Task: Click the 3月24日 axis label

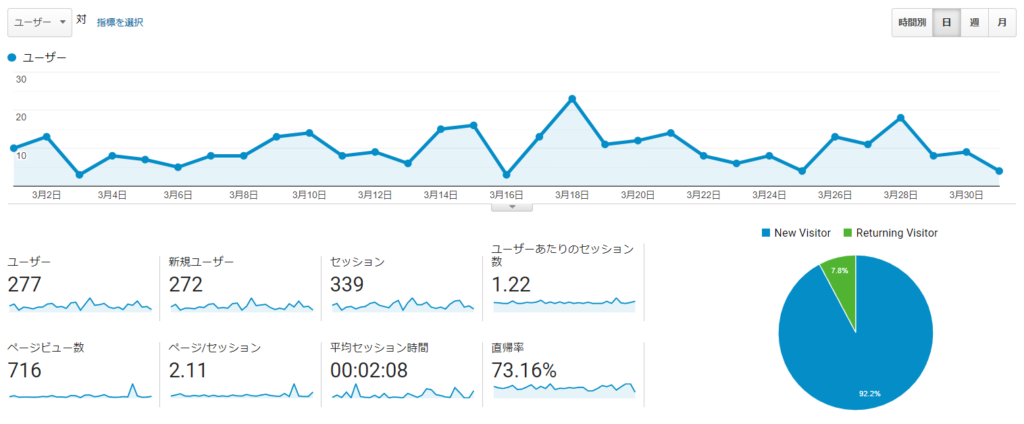Action: [769, 195]
